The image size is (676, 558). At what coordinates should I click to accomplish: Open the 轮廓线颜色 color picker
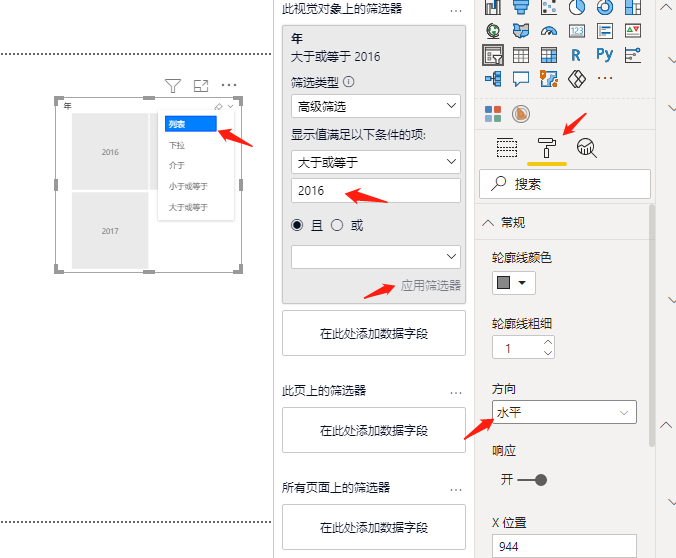pyautogui.click(x=513, y=283)
